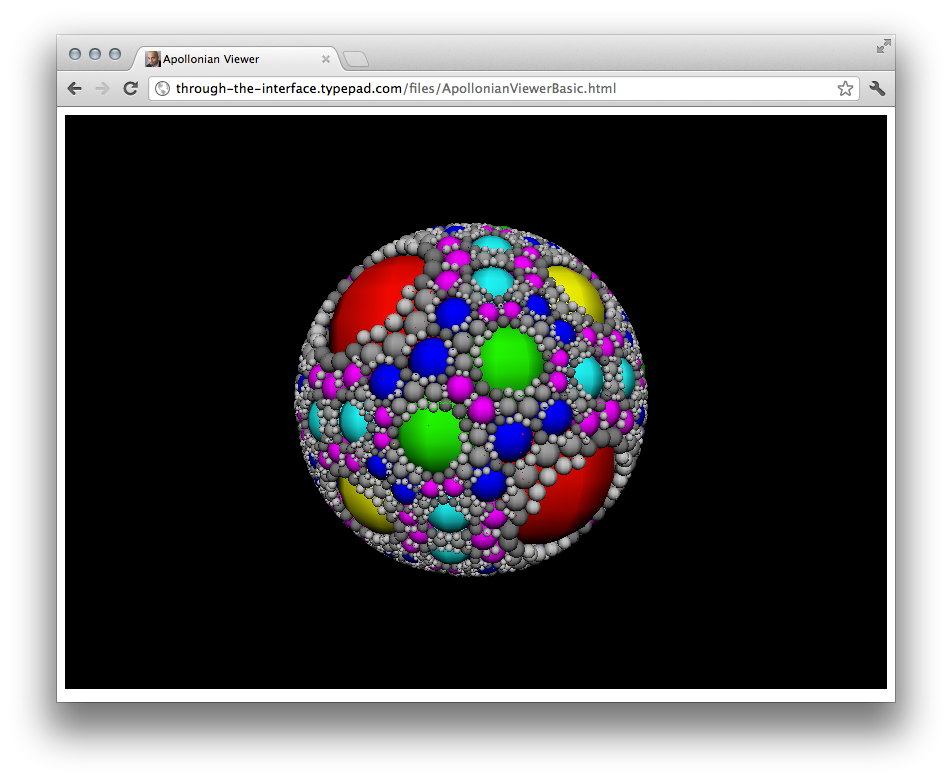Select the lower large green sphere

[x=430, y=438]
